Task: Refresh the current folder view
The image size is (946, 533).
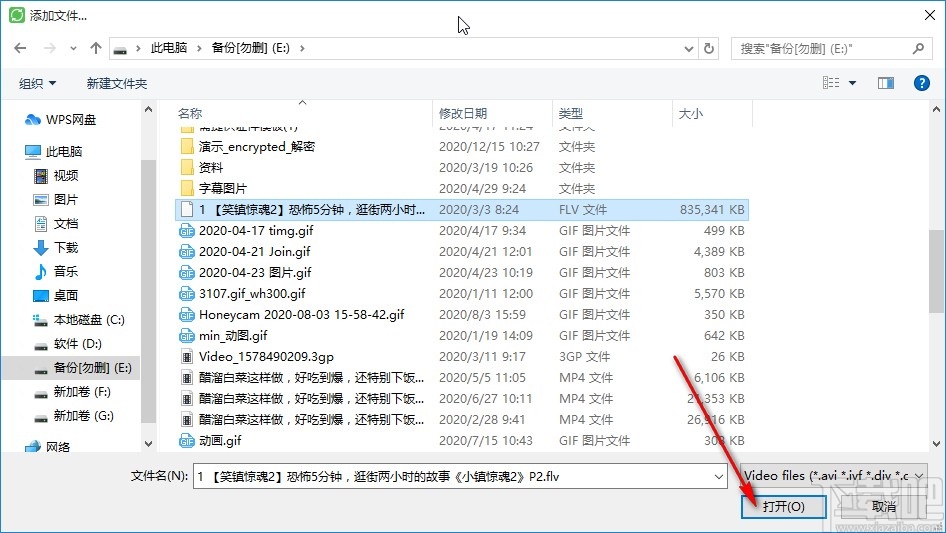Action: pos(710,48)
